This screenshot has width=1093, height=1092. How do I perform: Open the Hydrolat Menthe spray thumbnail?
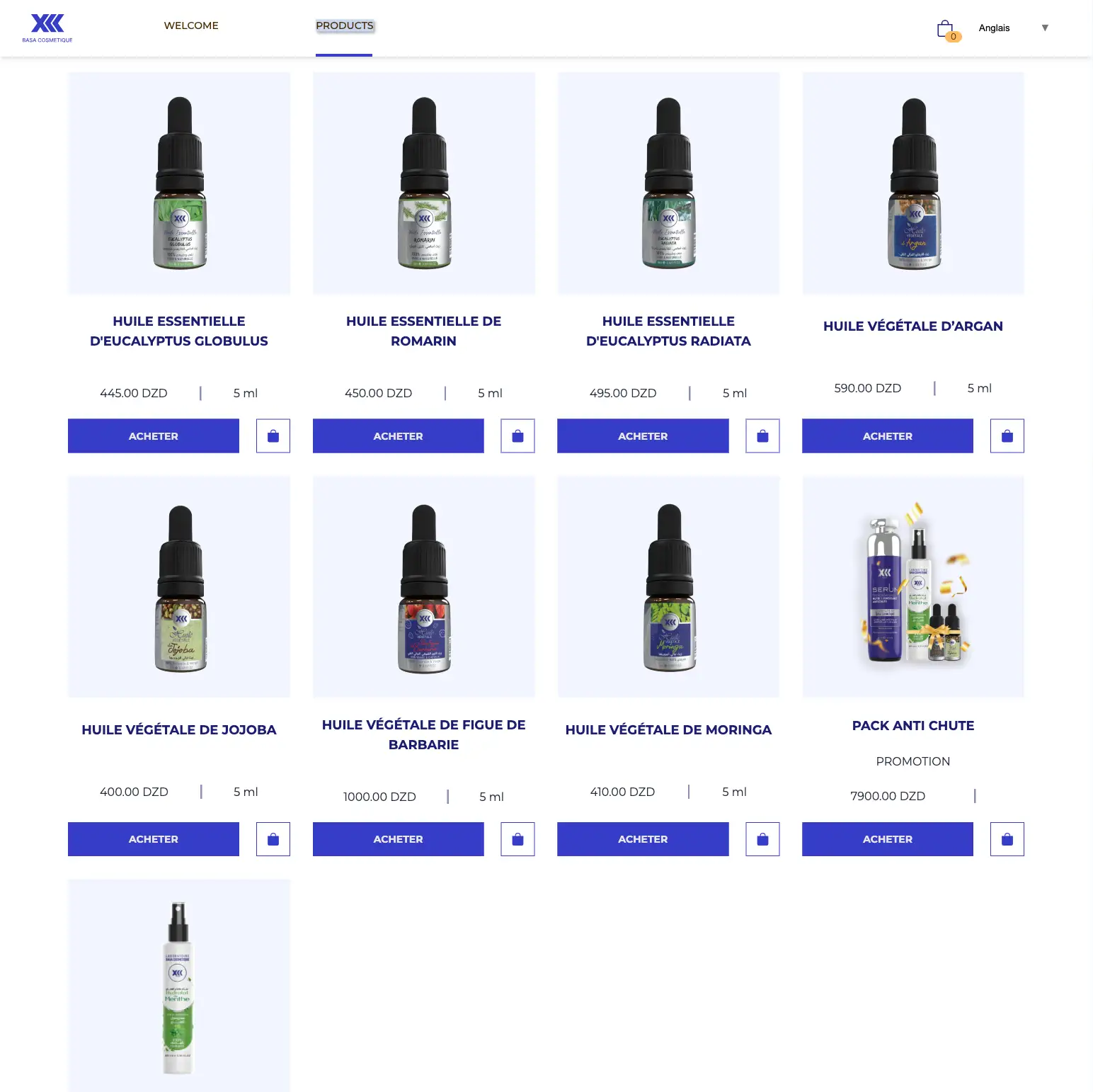(x=179, y=985)
